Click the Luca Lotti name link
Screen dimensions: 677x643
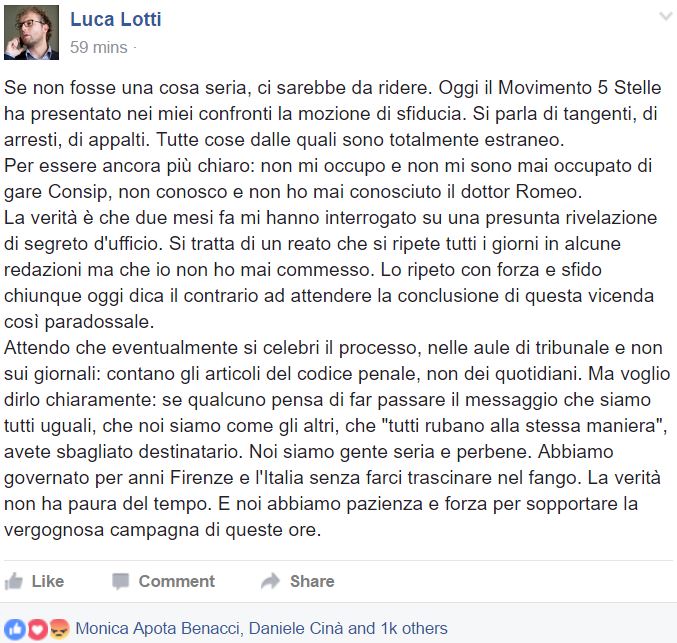tap(116, 19)
